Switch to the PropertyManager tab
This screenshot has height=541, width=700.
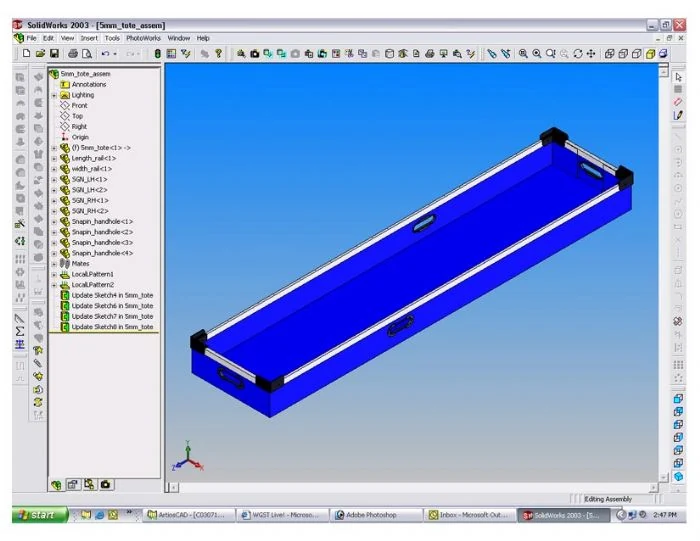(73, 484)
